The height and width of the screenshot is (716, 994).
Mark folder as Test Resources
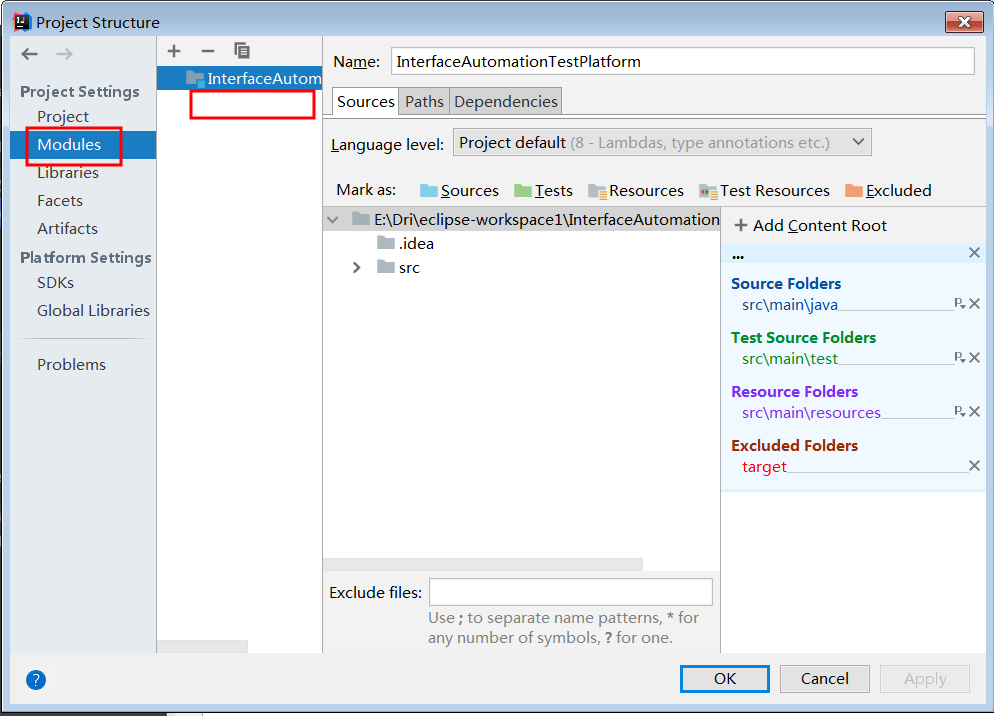click(x=765, y=190)
